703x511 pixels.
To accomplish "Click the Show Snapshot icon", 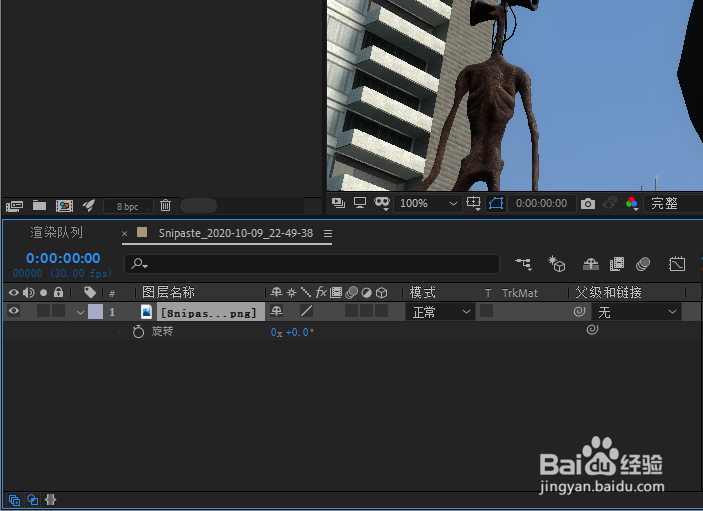I will [610, 203].
